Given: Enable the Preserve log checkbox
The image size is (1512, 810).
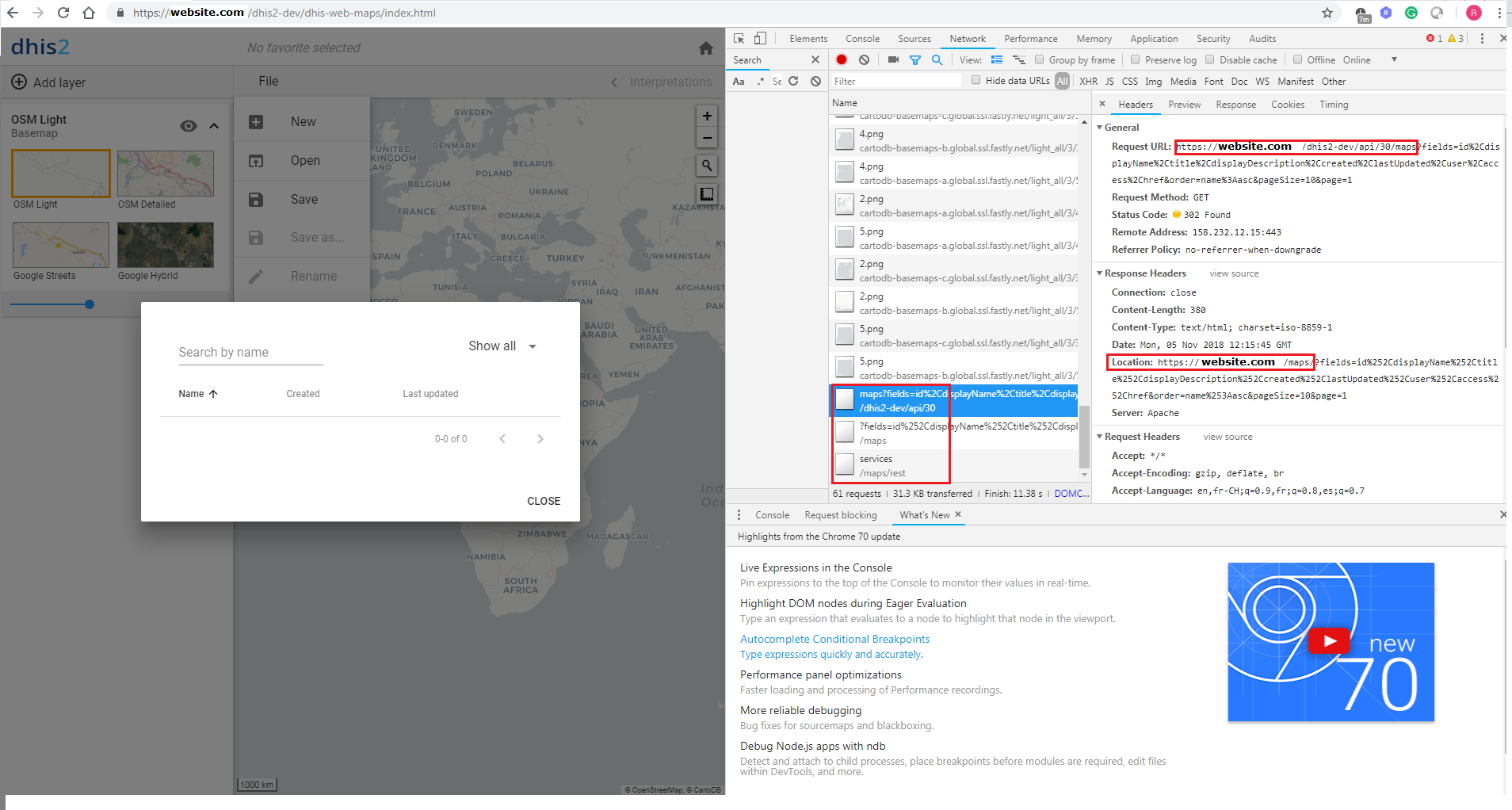Looking at the screenshot, I should point(1135,59).
